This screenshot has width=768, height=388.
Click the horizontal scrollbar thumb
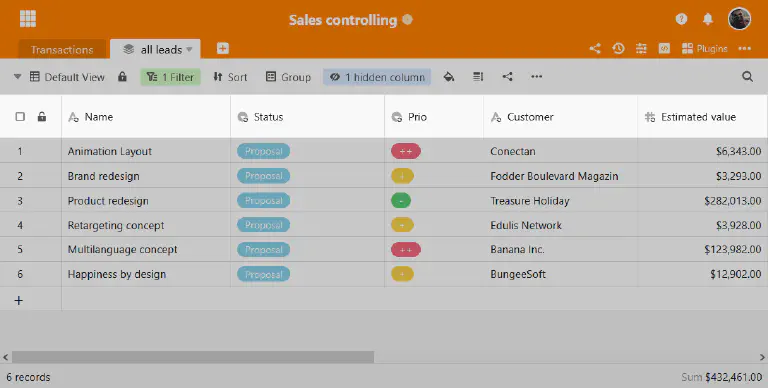click(x=193, y=357)
